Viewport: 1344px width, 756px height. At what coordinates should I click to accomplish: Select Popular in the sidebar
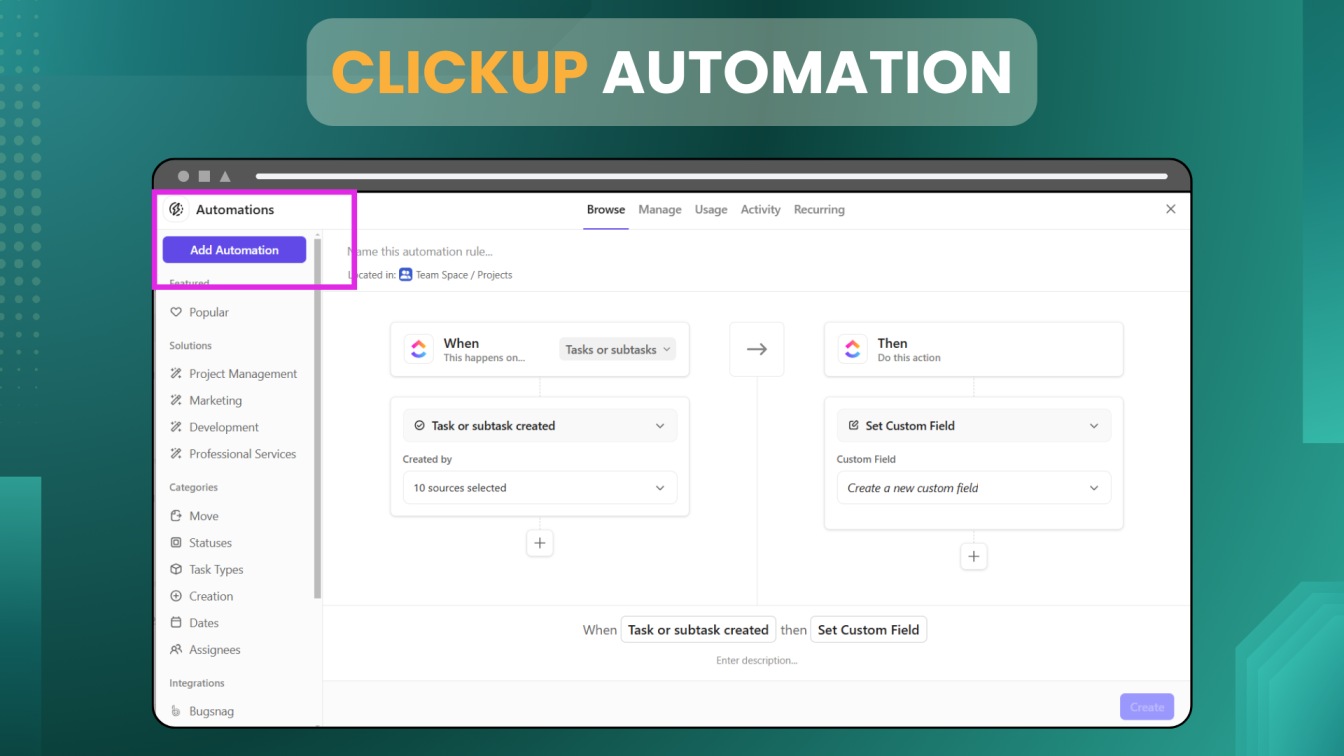209,312
